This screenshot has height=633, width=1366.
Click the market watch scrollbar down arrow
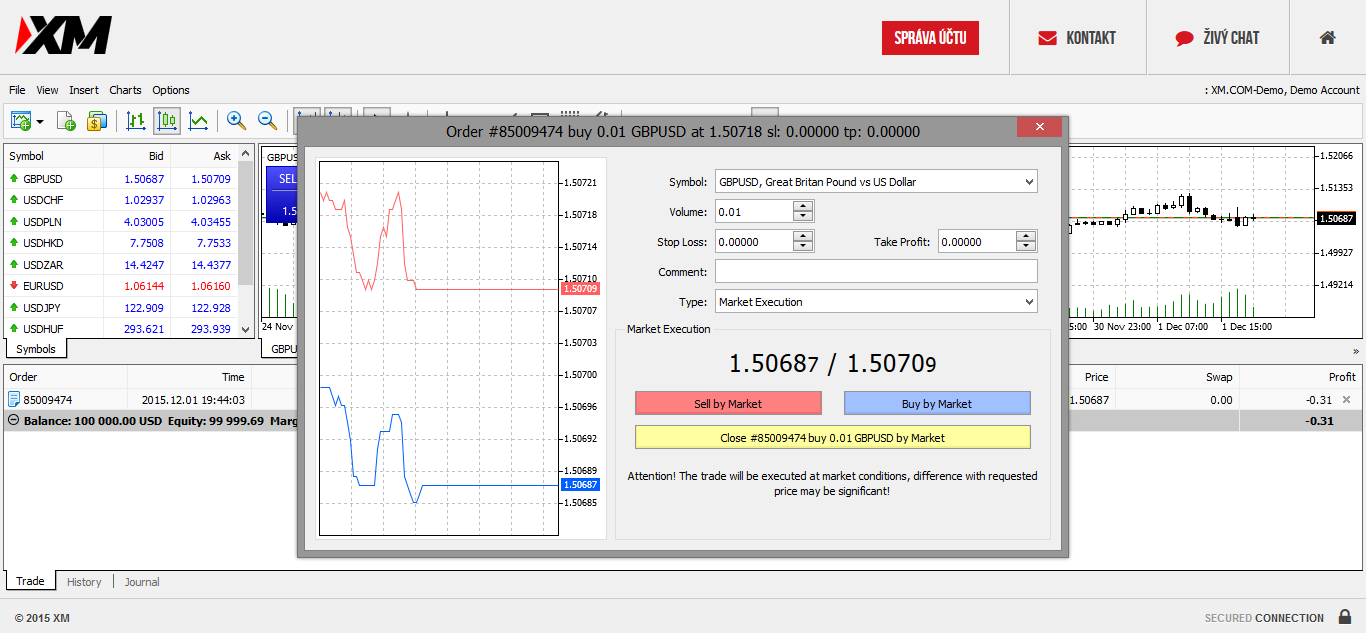[246, 329]
